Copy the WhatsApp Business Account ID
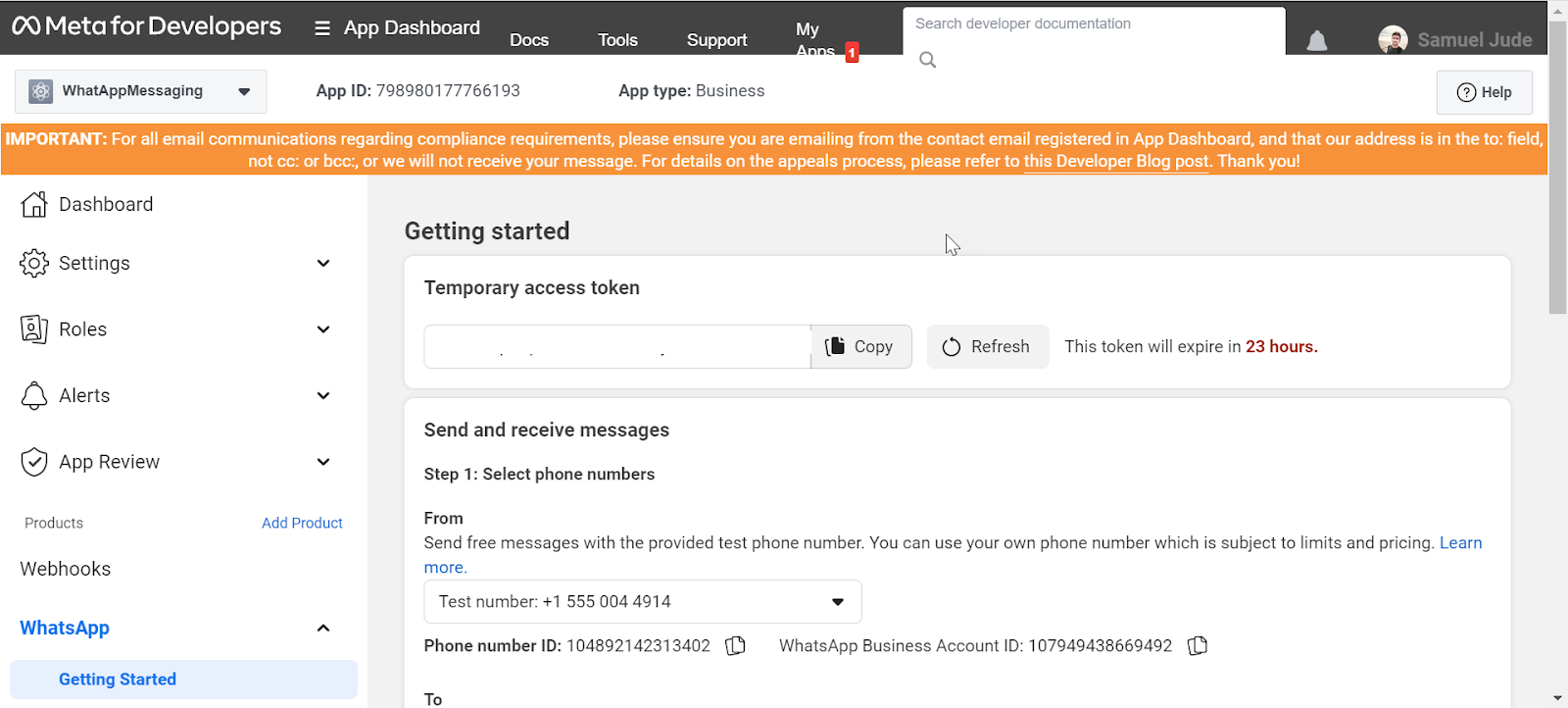 click(x=1198, y=645)
